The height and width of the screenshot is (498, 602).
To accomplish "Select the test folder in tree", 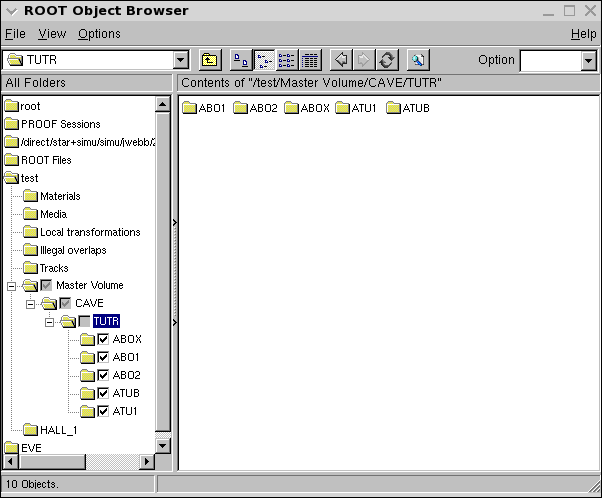I will [22, 178].
